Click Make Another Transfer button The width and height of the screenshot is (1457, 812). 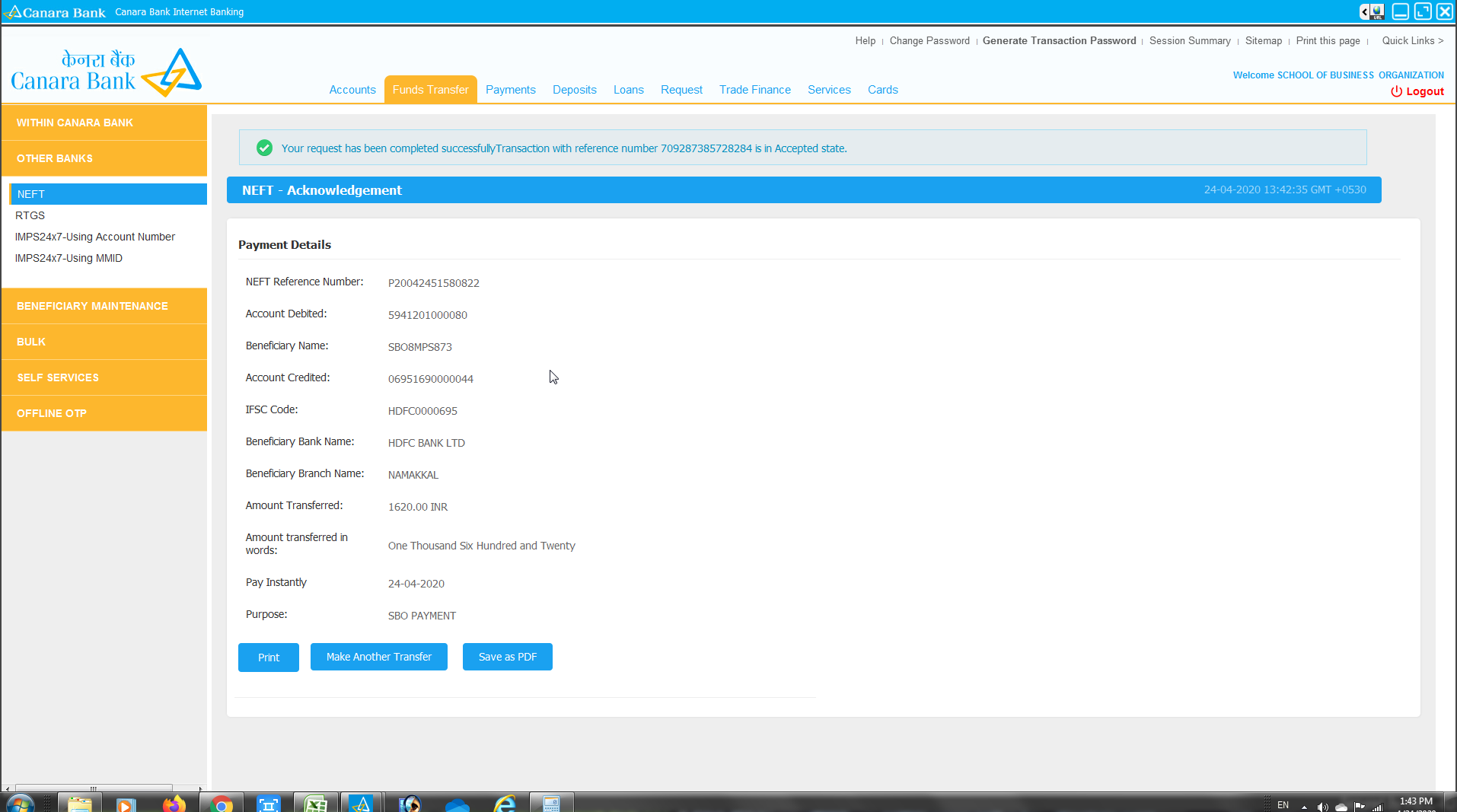click(x=379, y=657)
